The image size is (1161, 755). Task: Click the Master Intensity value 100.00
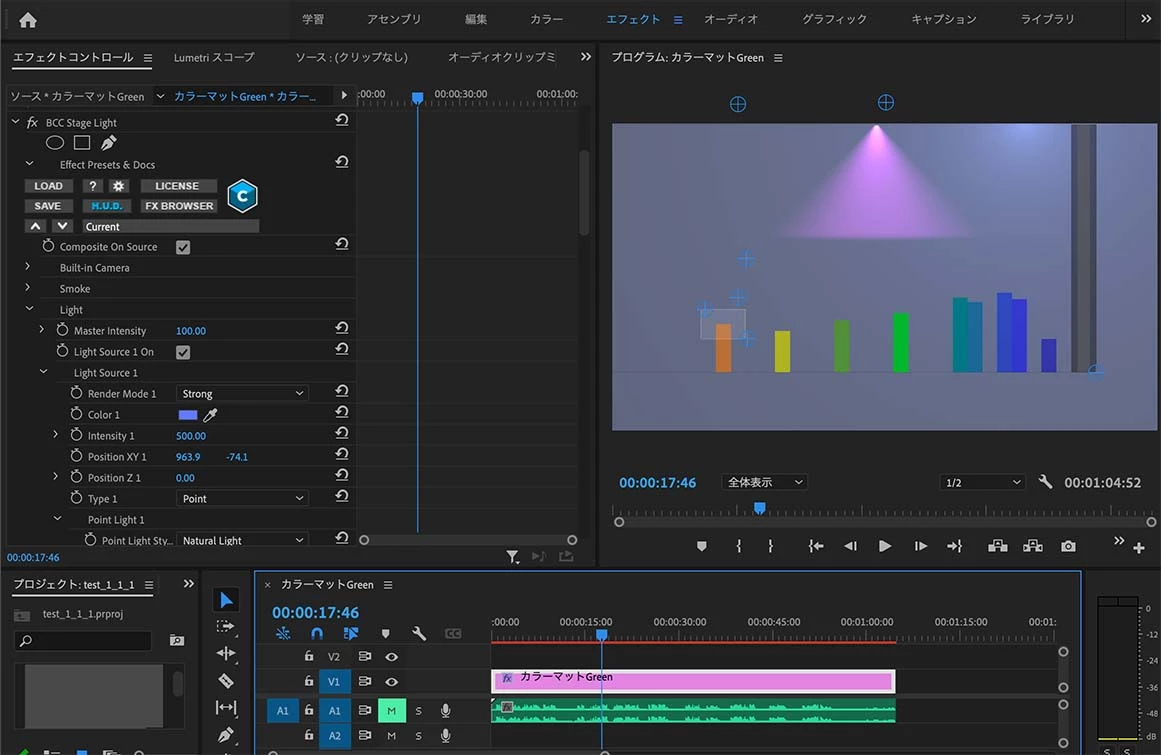pos(190,331)
